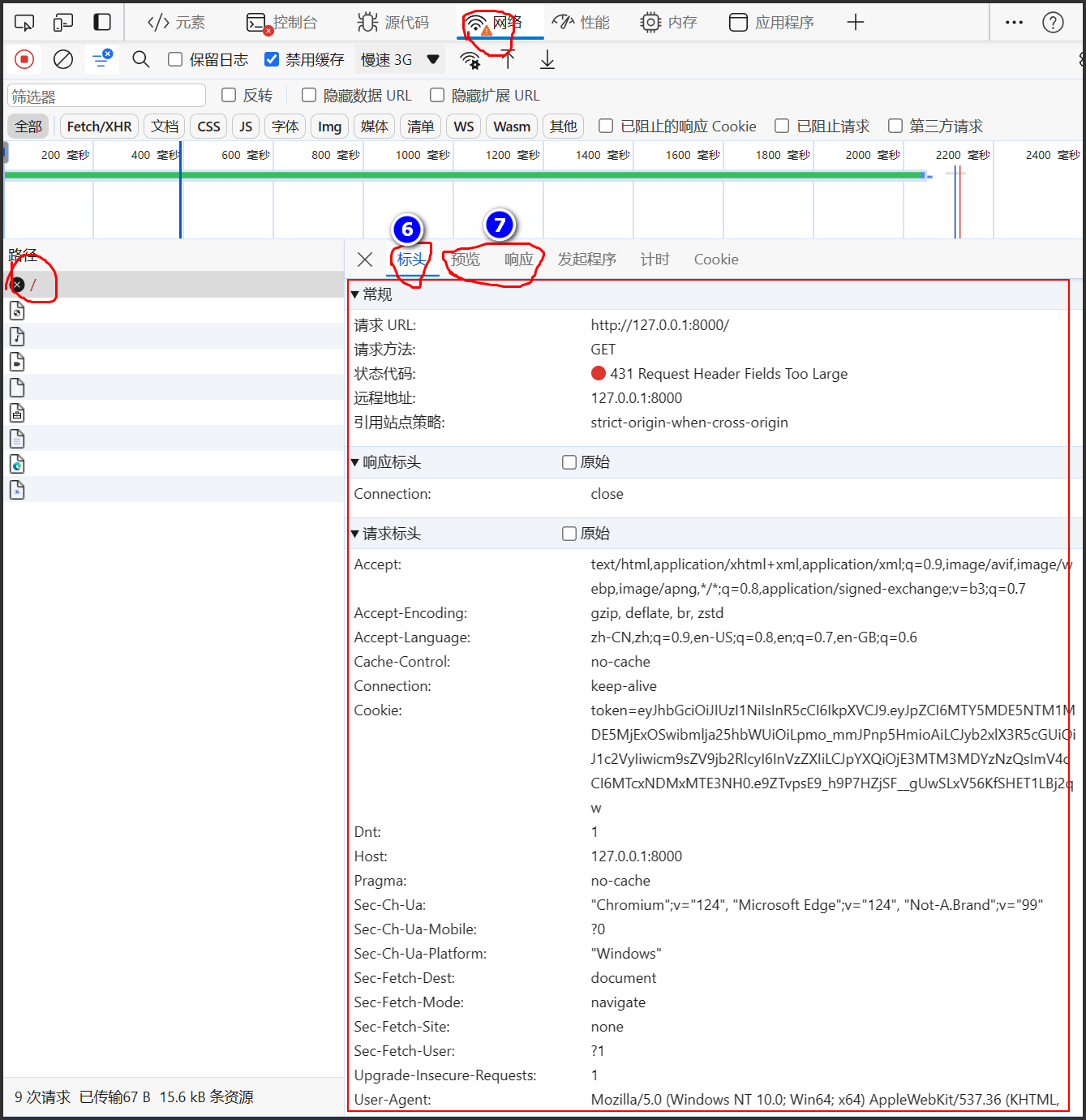The image size is (1086, 1120).
Task: Enable the 保留日志 checkbox
Action: 175,59
